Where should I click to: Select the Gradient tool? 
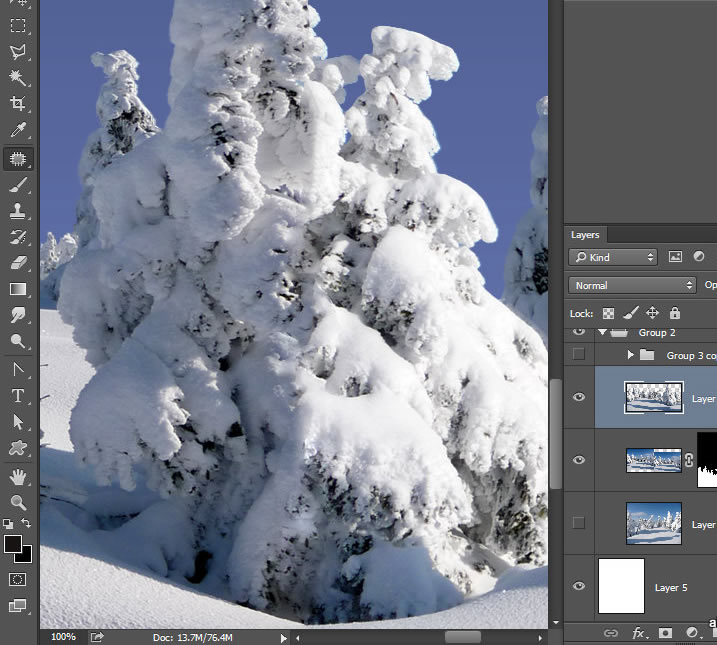18,289
